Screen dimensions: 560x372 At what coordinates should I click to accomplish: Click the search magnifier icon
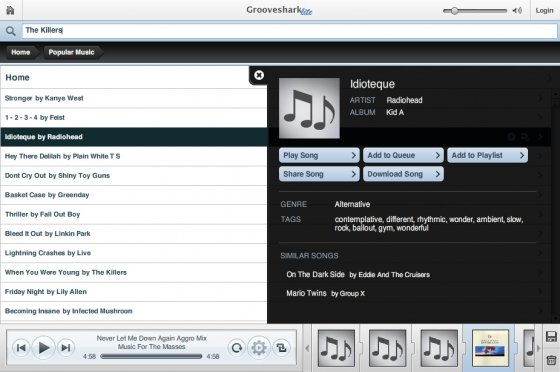pyautogui.click(x=11, y=31)
